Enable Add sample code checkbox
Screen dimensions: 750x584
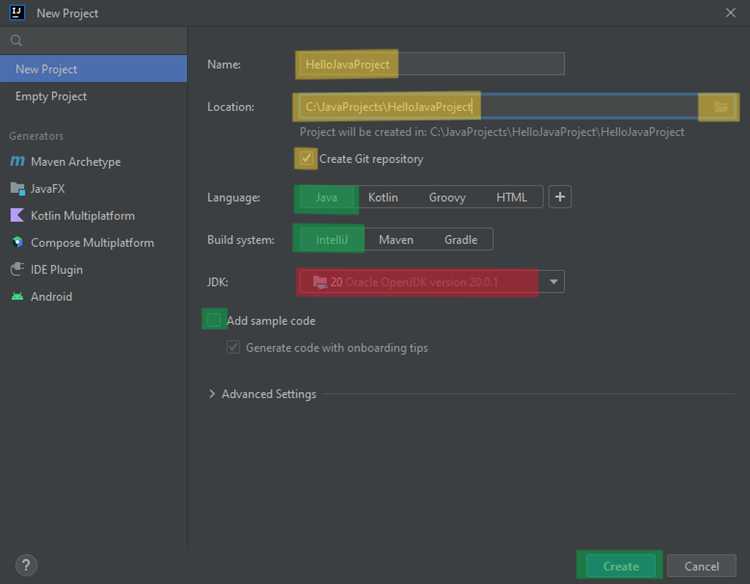213,321
